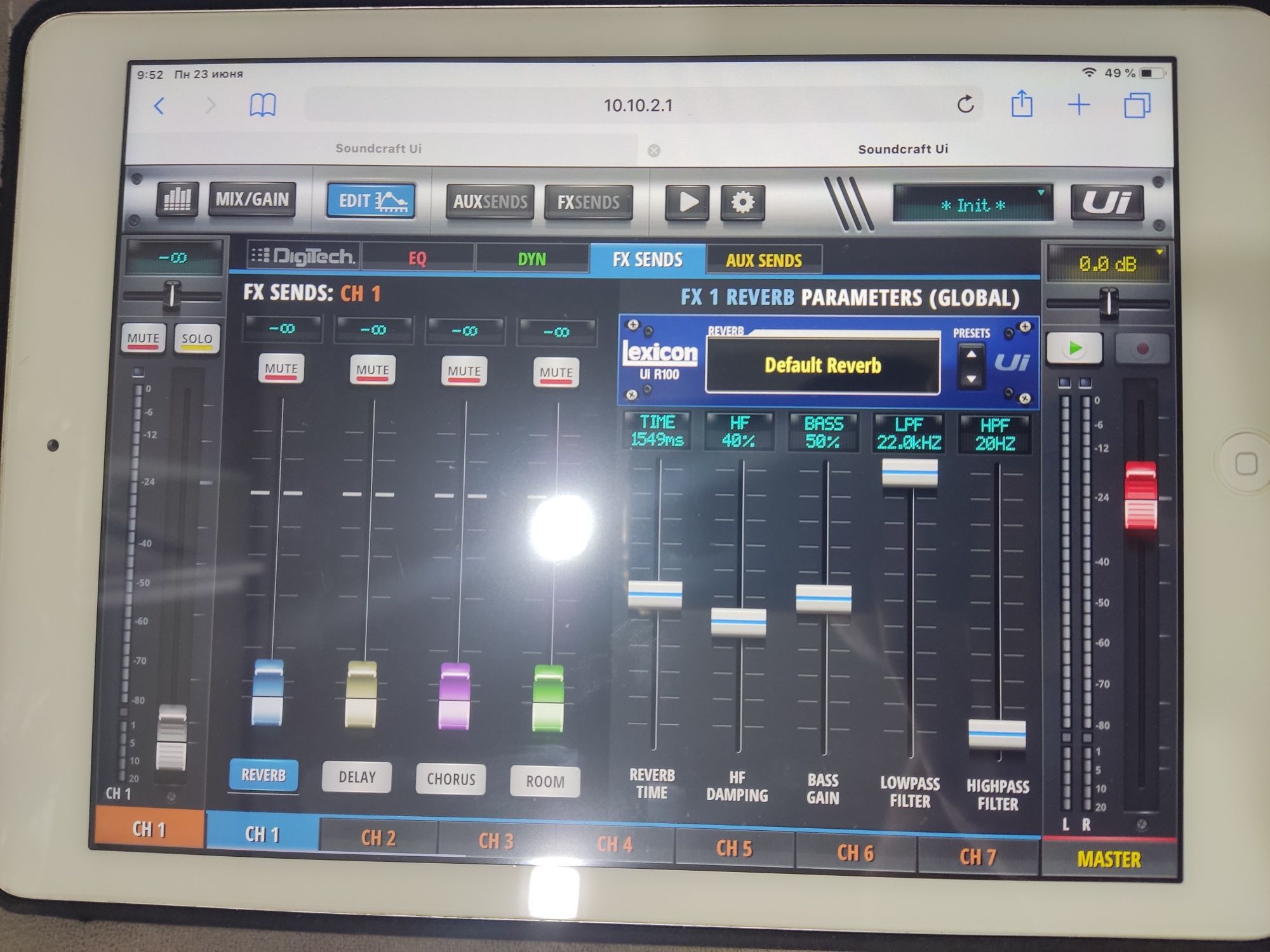Open the Default Reverb preset display
This screenshot has height=952, width=1270.
click(822, 365)
